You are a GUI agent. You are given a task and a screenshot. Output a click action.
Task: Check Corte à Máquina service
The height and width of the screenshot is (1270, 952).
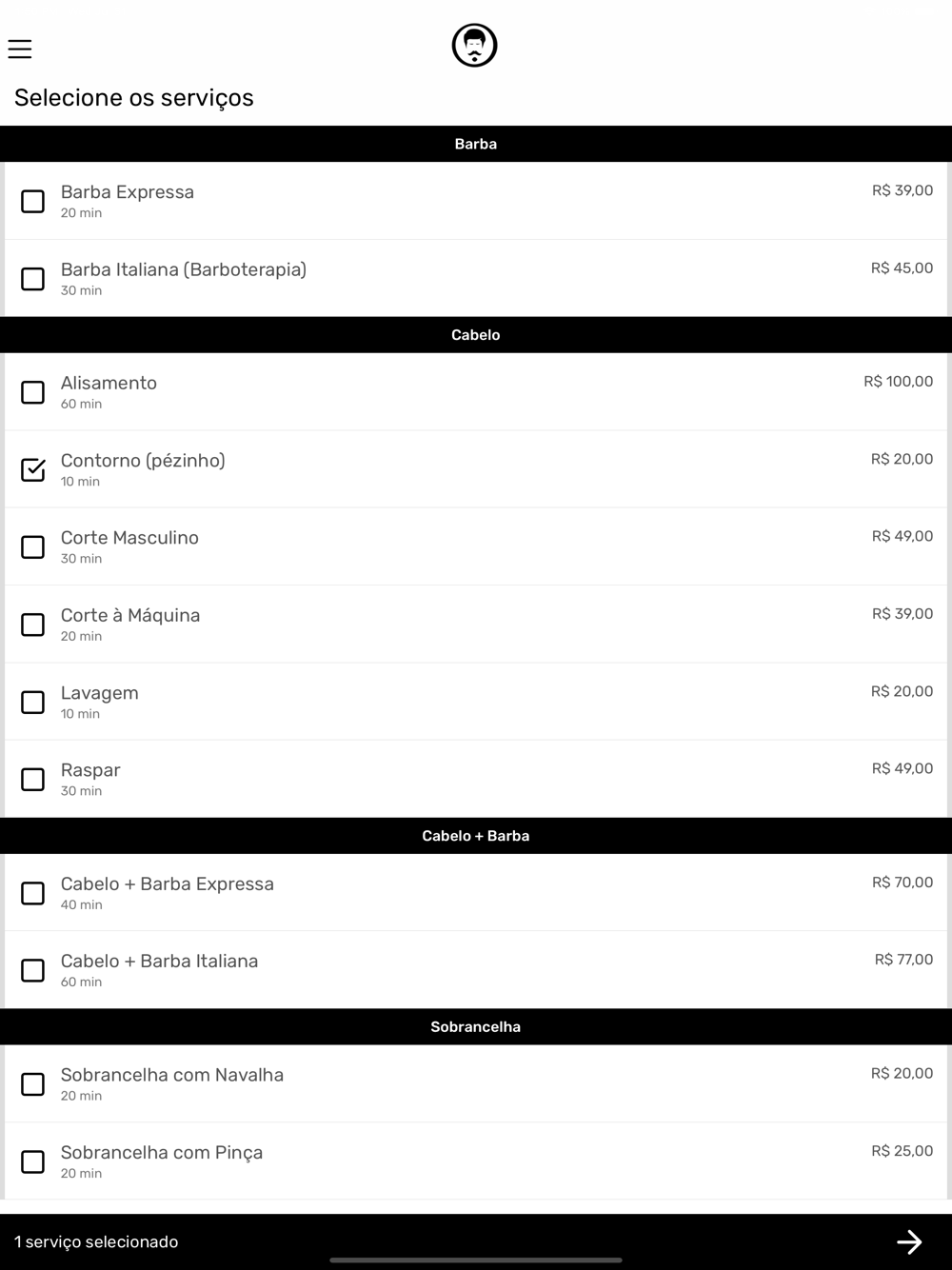[x=33, y=625]
